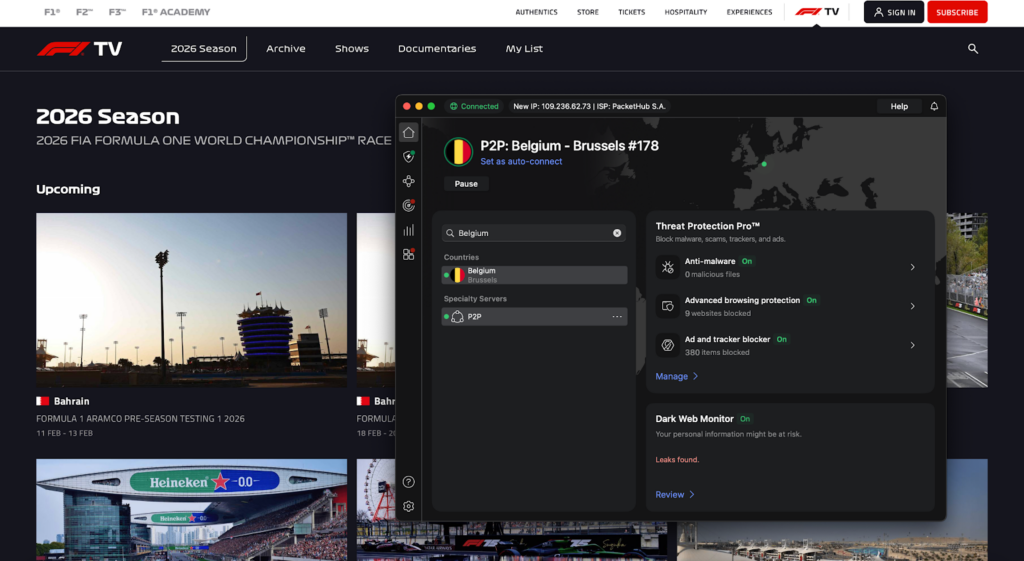Click Set as auto-connect link

click(x=521, y=161)
